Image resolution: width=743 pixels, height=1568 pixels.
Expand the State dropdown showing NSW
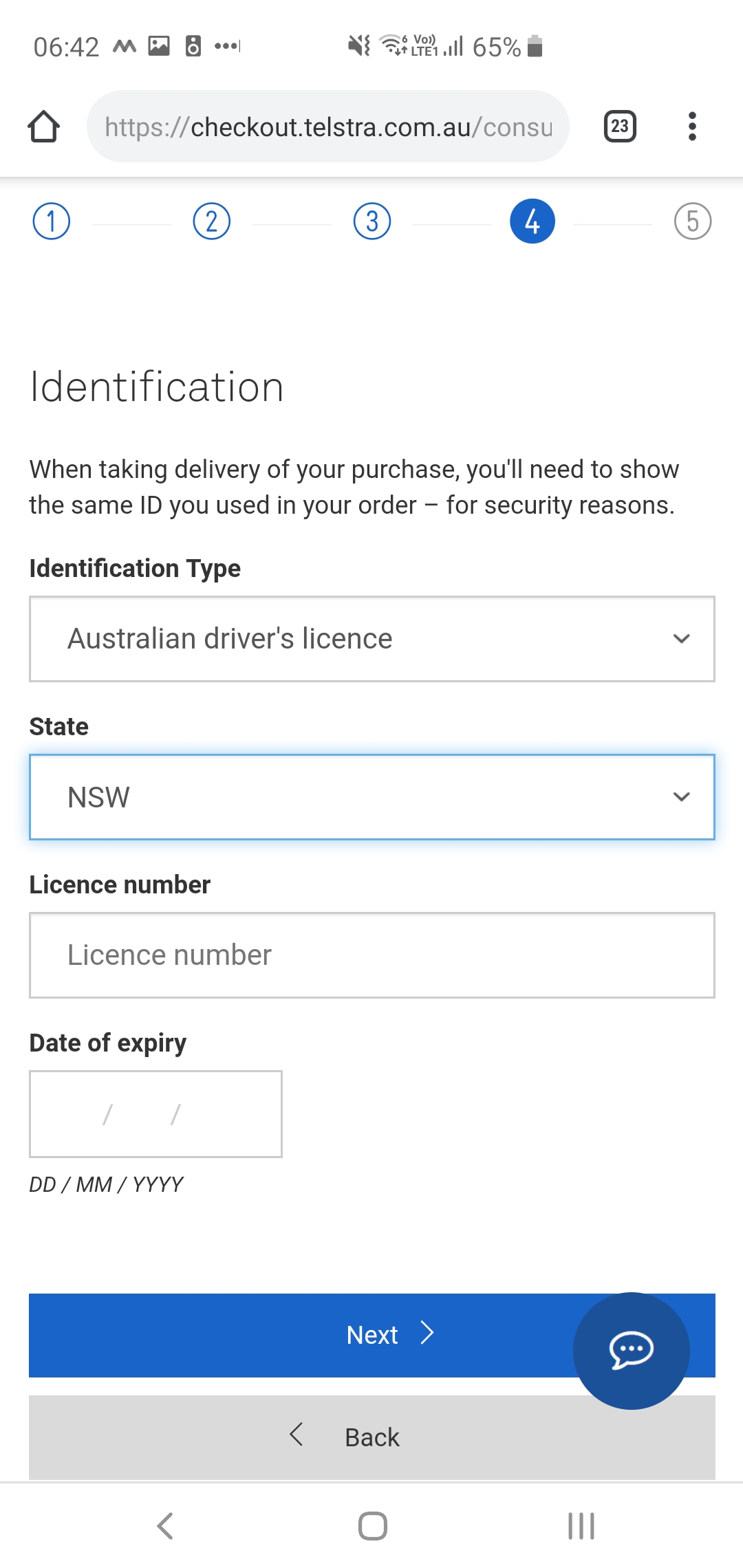[x=372, y=797]
